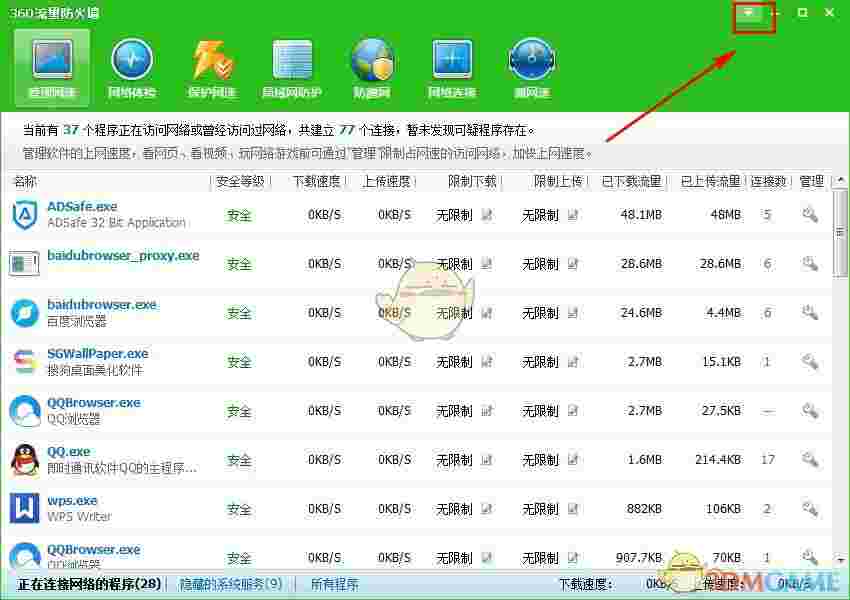Edit download limit for ADSafe.exe
Screen dimensions: 850x600
pyautogui.click(x=487, y=215)
